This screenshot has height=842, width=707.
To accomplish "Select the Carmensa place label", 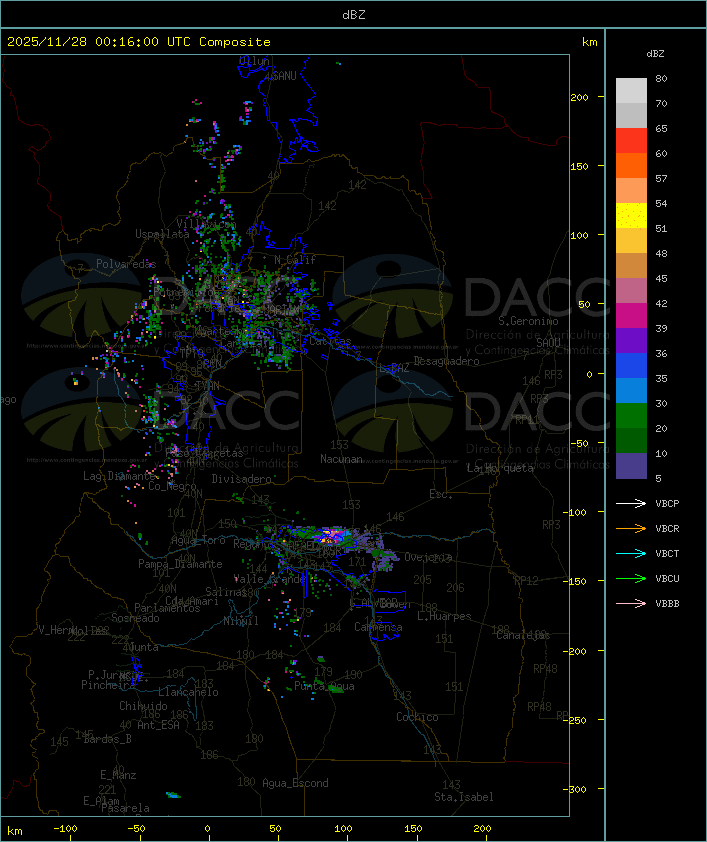I will [x=378, y=627].
